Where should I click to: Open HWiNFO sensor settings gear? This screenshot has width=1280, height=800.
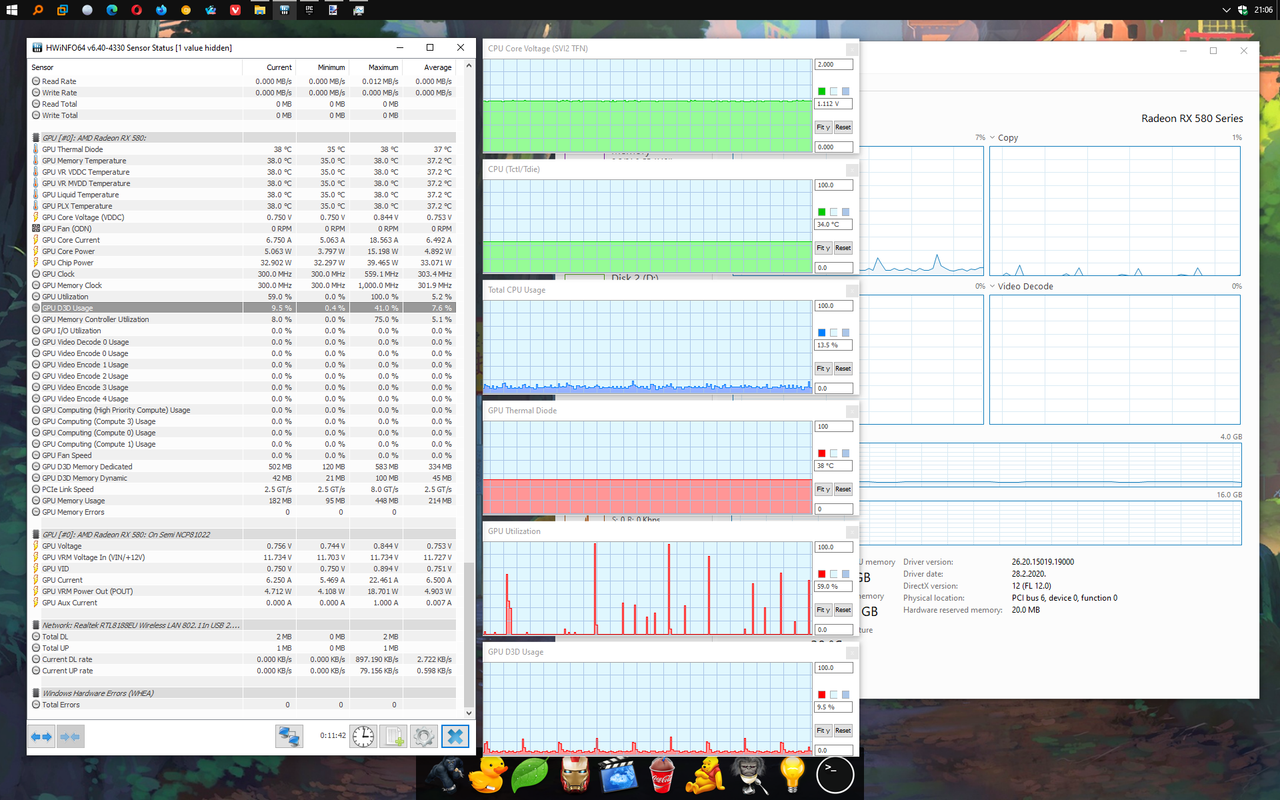[424, 736]
